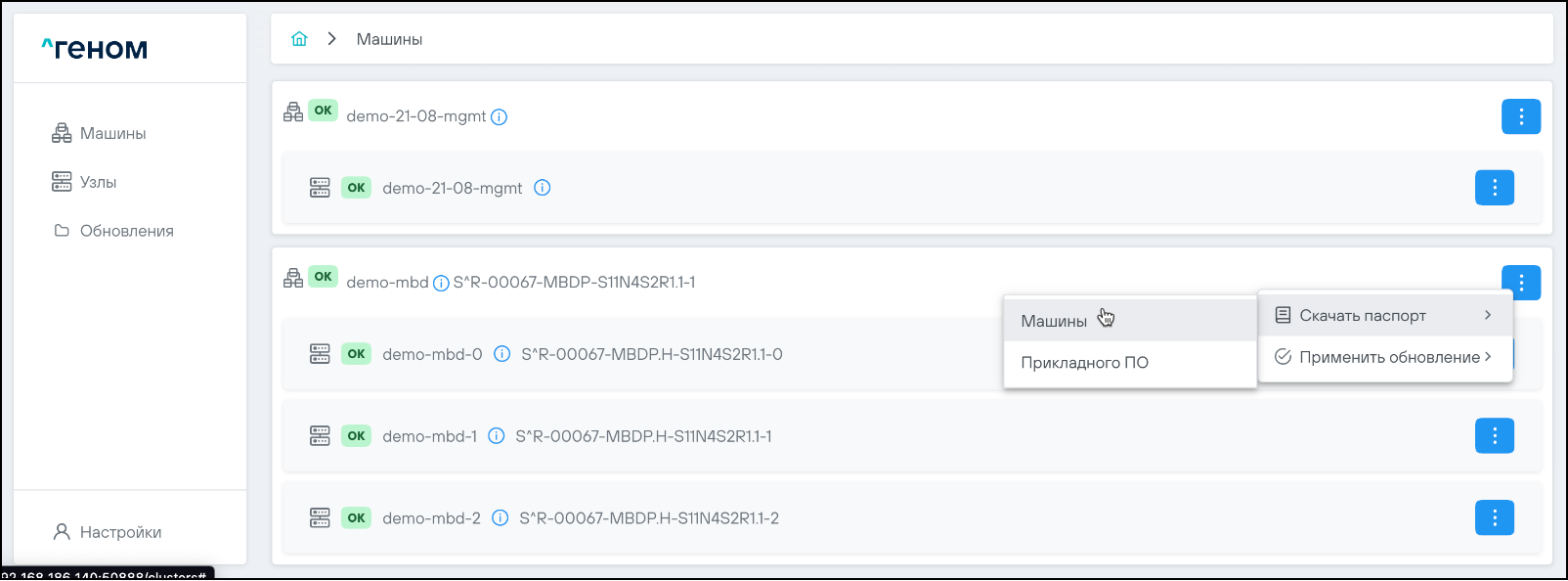This screenshot has height=581, width=1568.
Task: Expand Применить обновление menu item
Action: [x=1383, y=357]
